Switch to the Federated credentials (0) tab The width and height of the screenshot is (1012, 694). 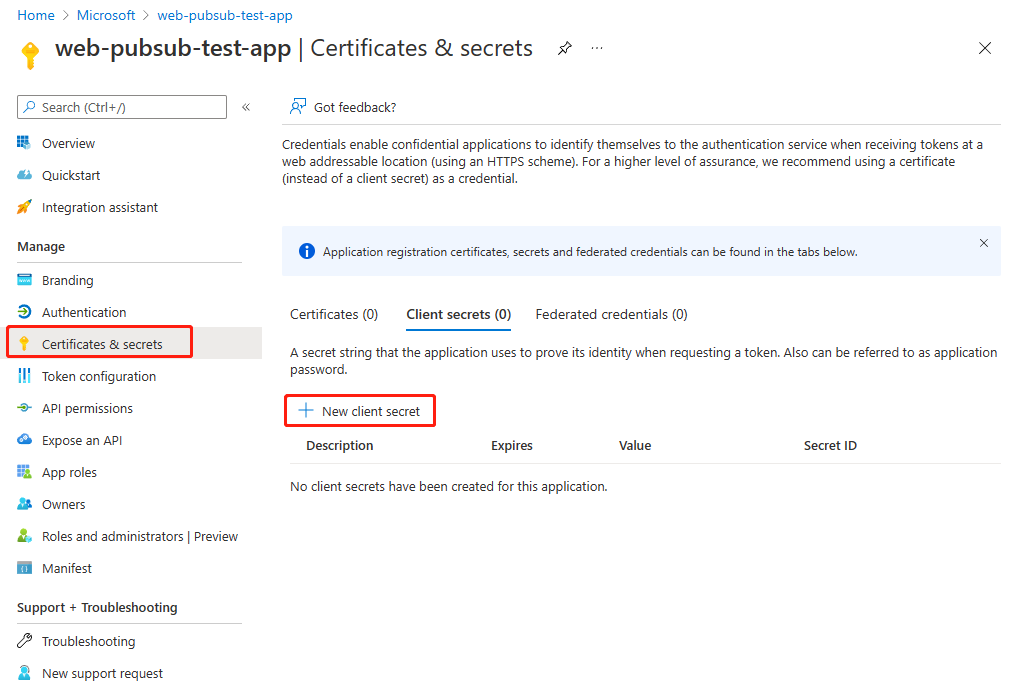click(611, 314)
